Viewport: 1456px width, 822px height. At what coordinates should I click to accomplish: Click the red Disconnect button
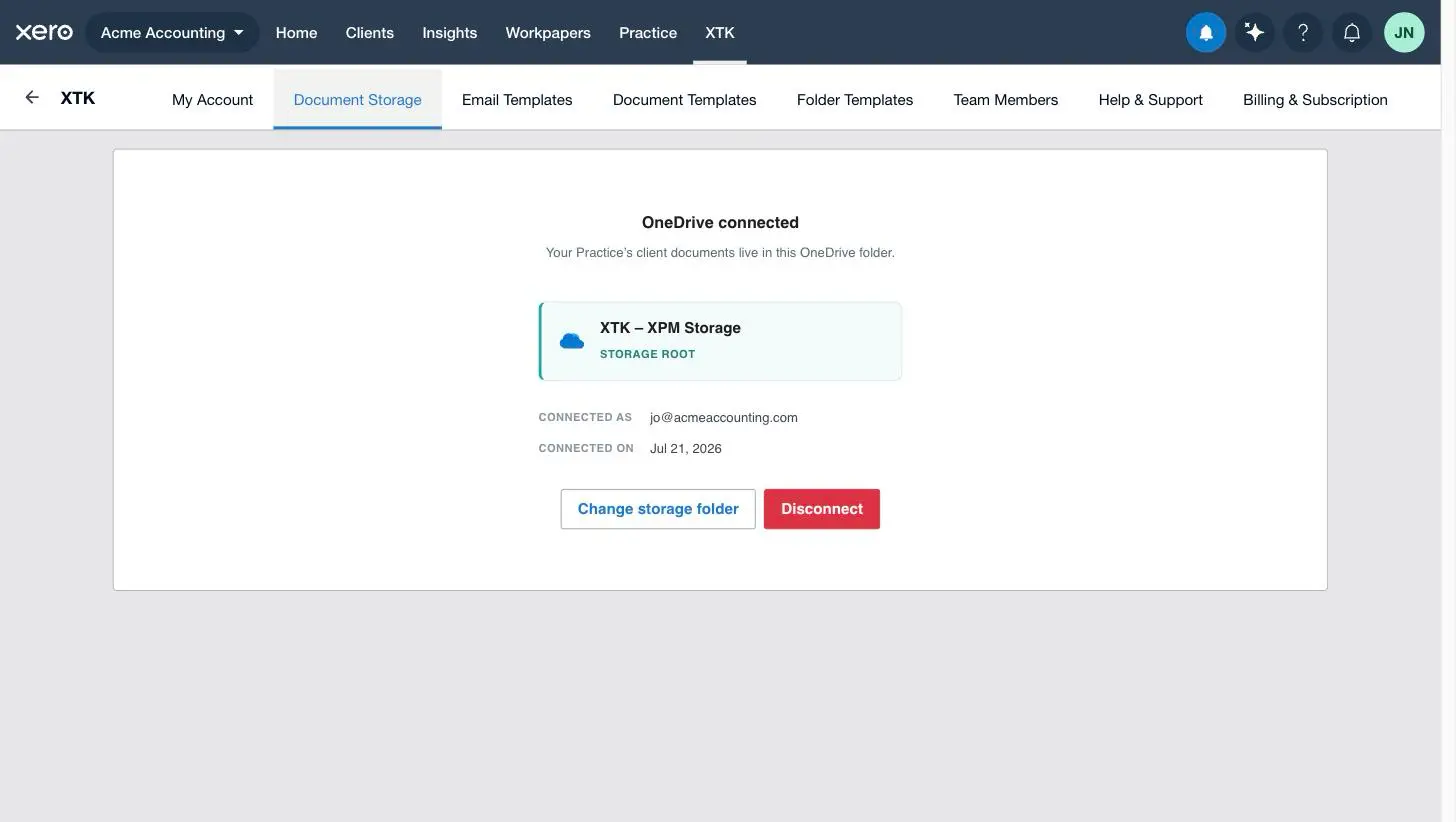[822, 509]
